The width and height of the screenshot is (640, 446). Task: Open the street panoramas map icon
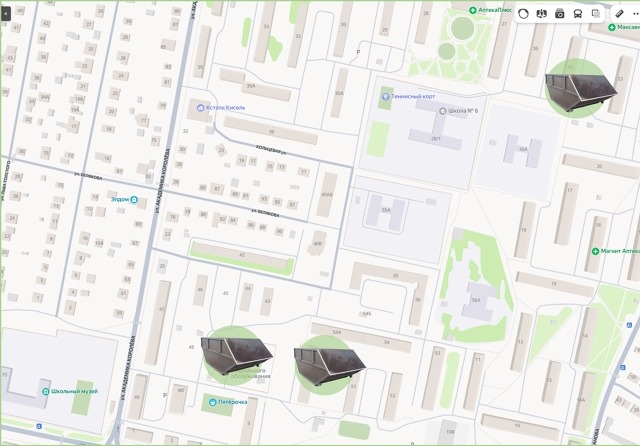pyautogui.click(x=542, y=13)
